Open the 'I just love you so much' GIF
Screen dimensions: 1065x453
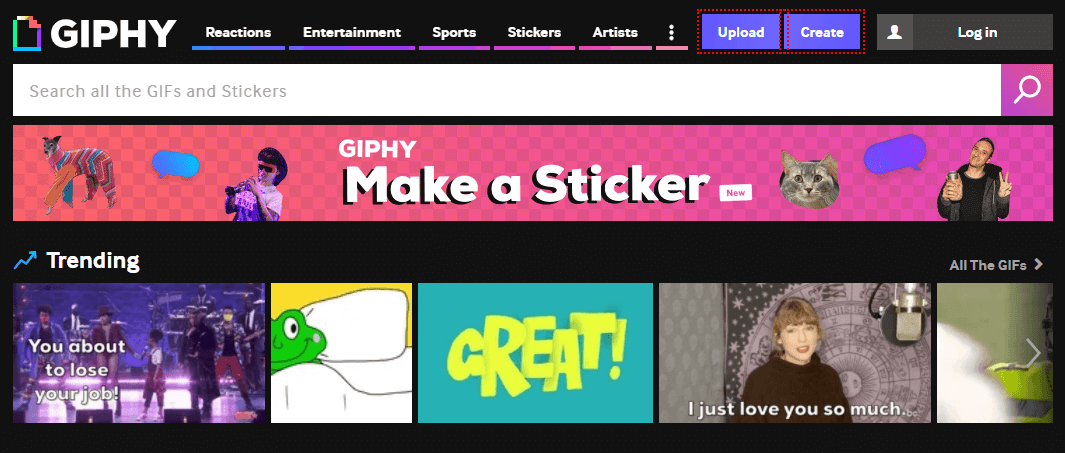click(795, 353)
